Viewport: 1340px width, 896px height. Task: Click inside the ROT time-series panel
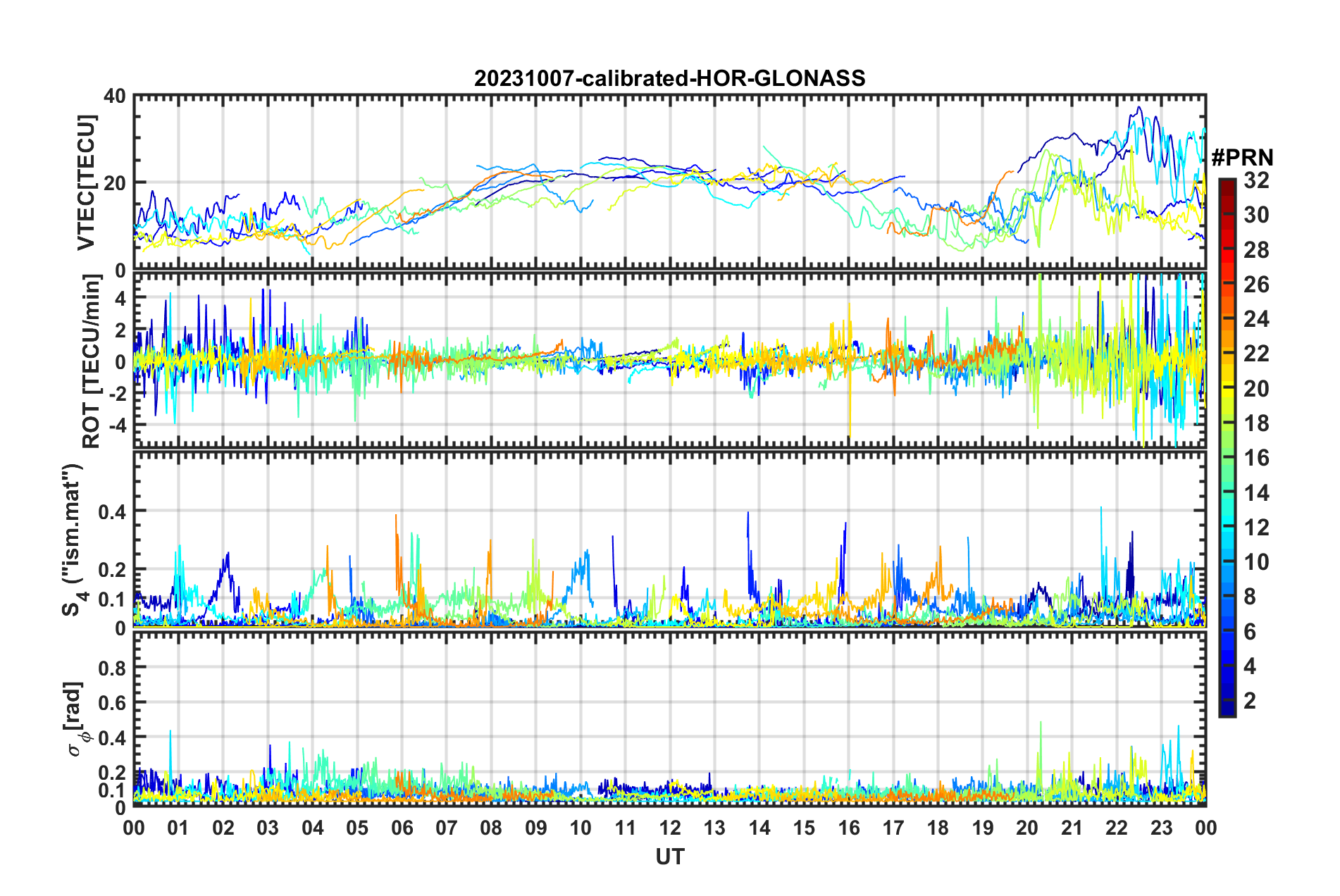[669, 361]
